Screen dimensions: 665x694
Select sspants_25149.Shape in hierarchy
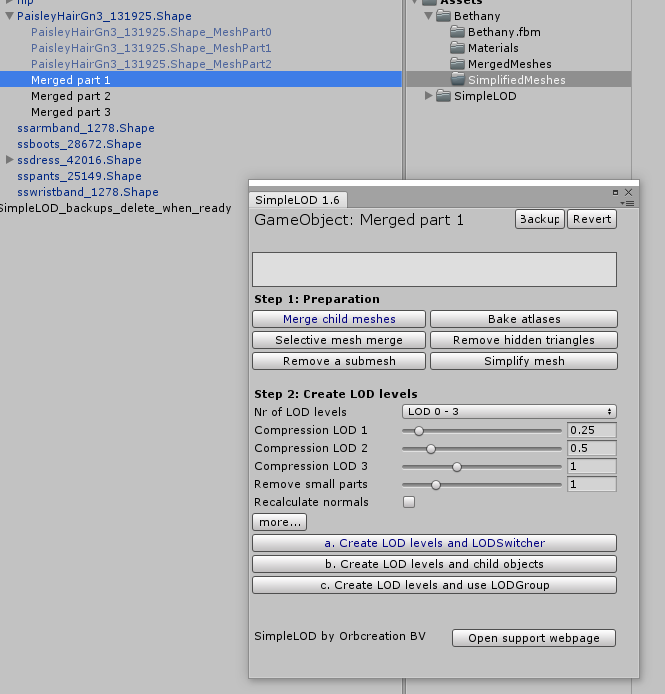tap(79, 176)
